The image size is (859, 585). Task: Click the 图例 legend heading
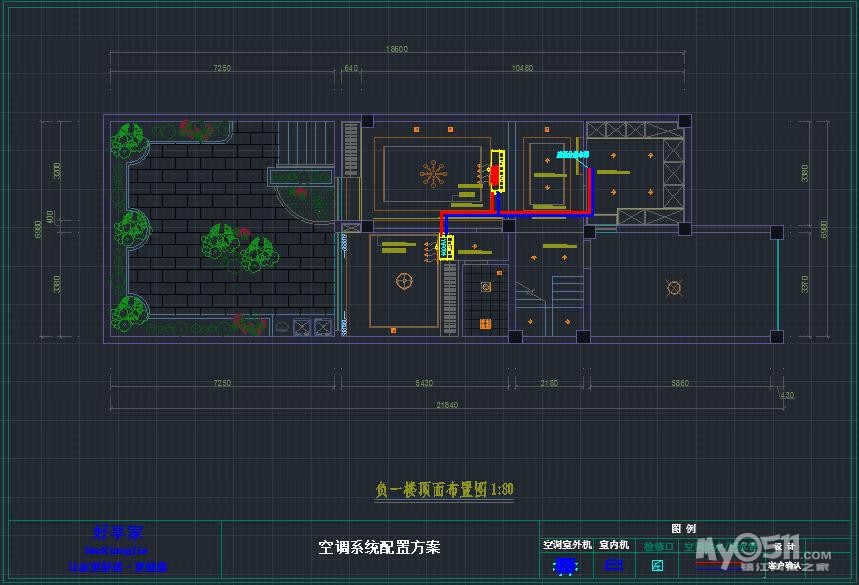(684, 529)
